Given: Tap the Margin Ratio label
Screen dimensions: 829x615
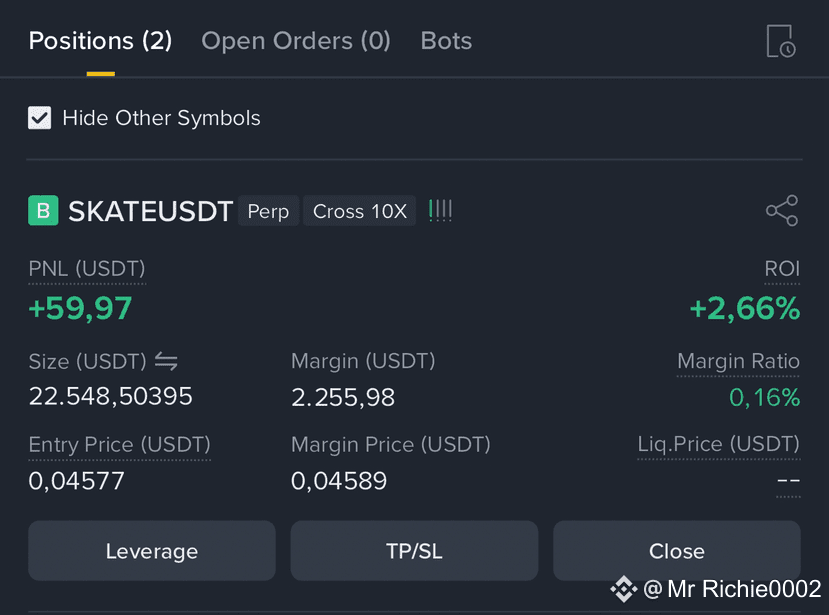Looking at the screenshot, I should point(738,361).
